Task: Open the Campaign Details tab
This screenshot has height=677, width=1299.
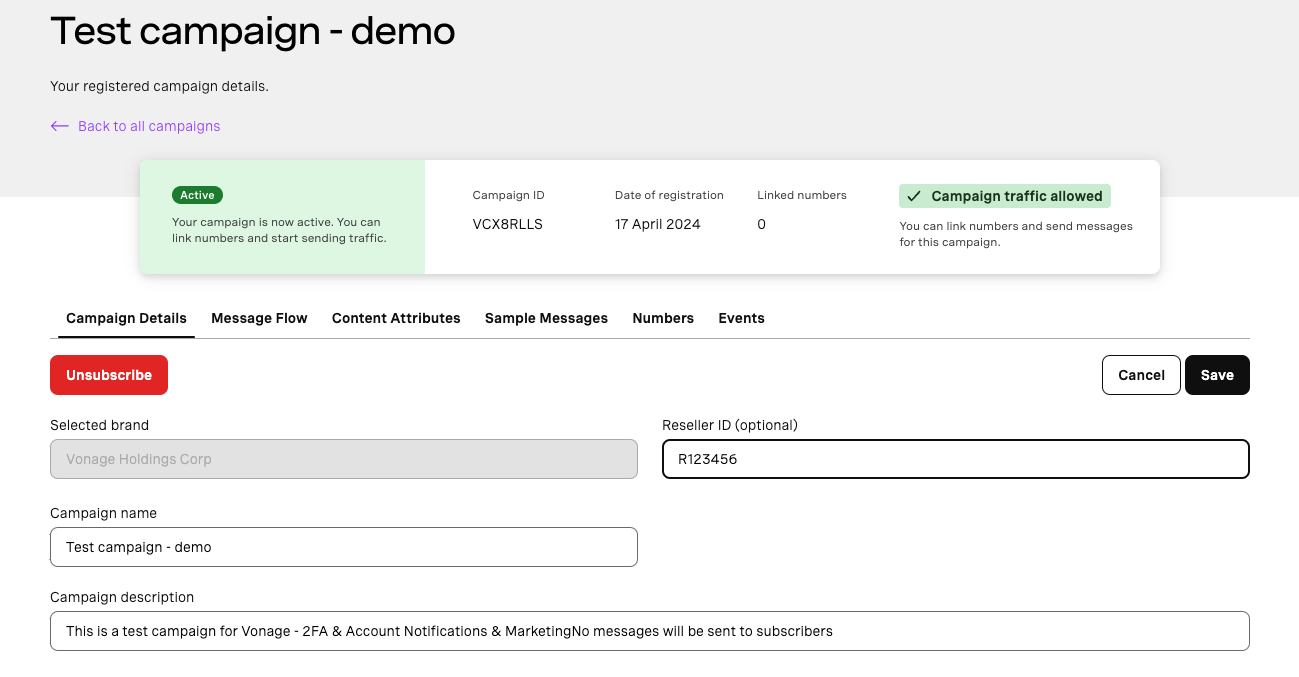Action: click(126, 318)
